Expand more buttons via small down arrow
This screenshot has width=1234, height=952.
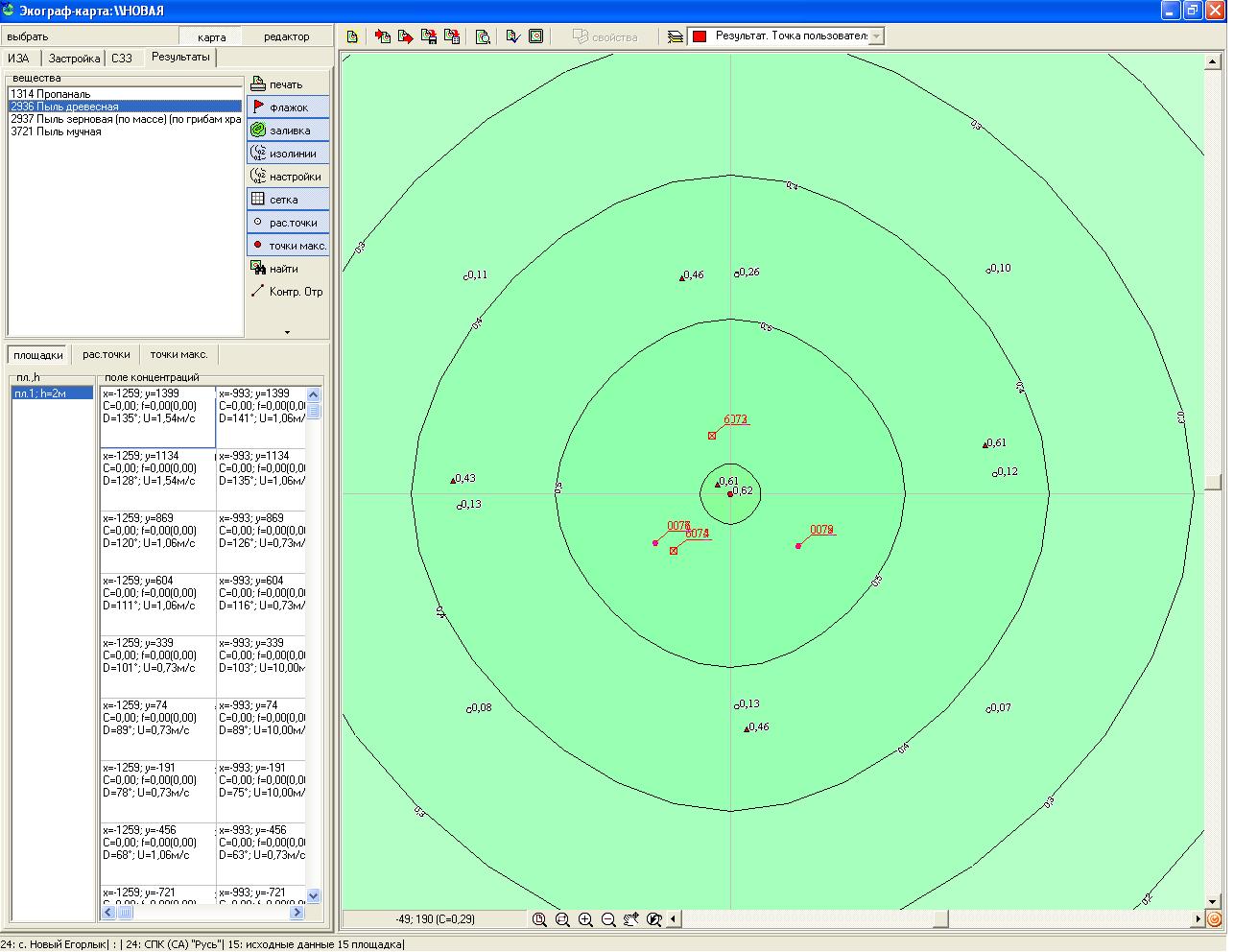point(287,332)
